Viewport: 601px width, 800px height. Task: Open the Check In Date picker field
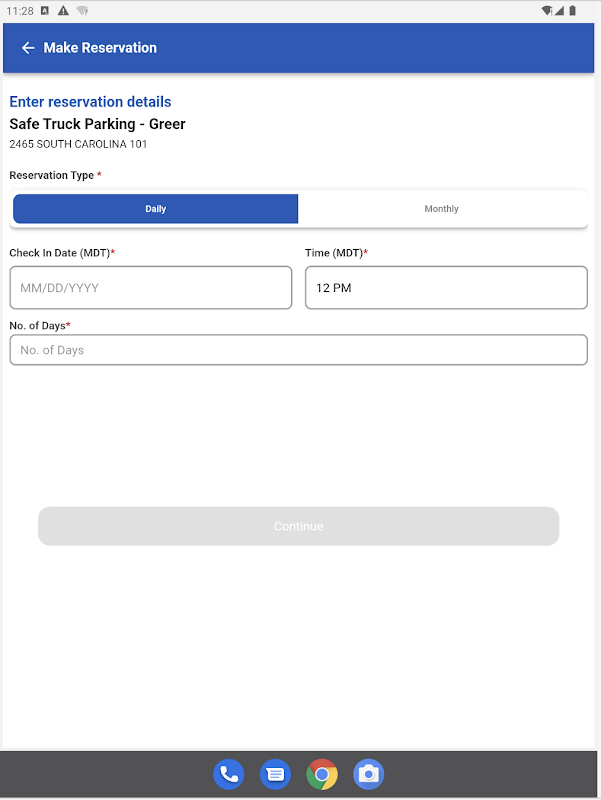(x=151, y=288)
